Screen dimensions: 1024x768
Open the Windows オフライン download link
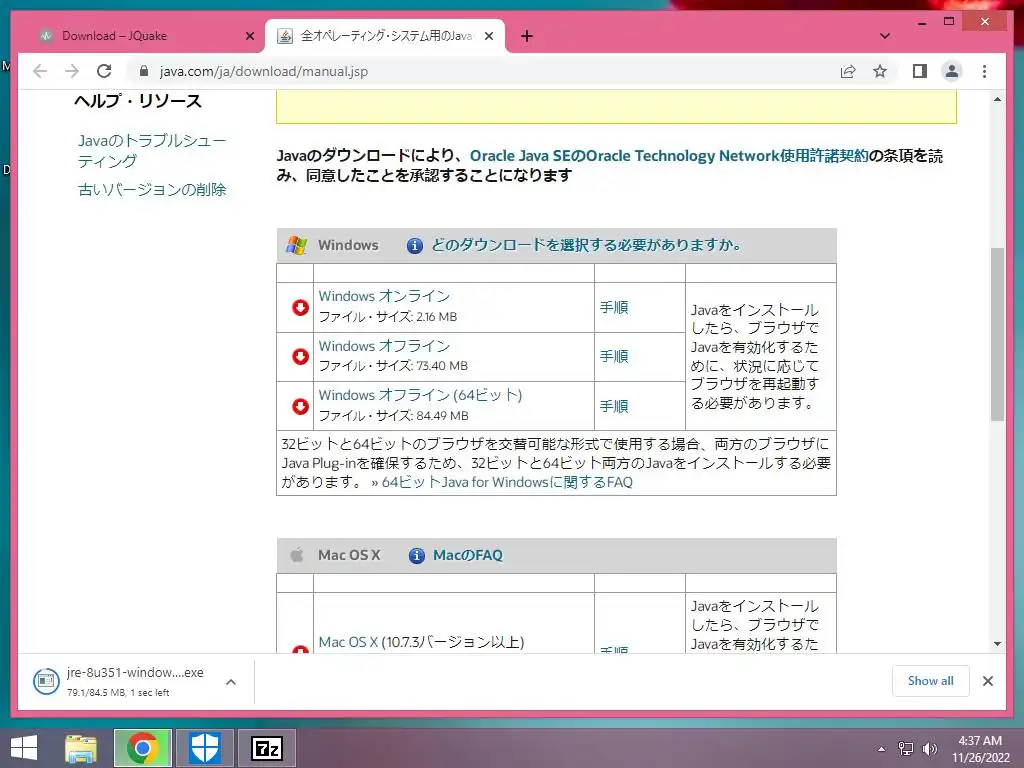pyautogui.click(x=384, y=345)
